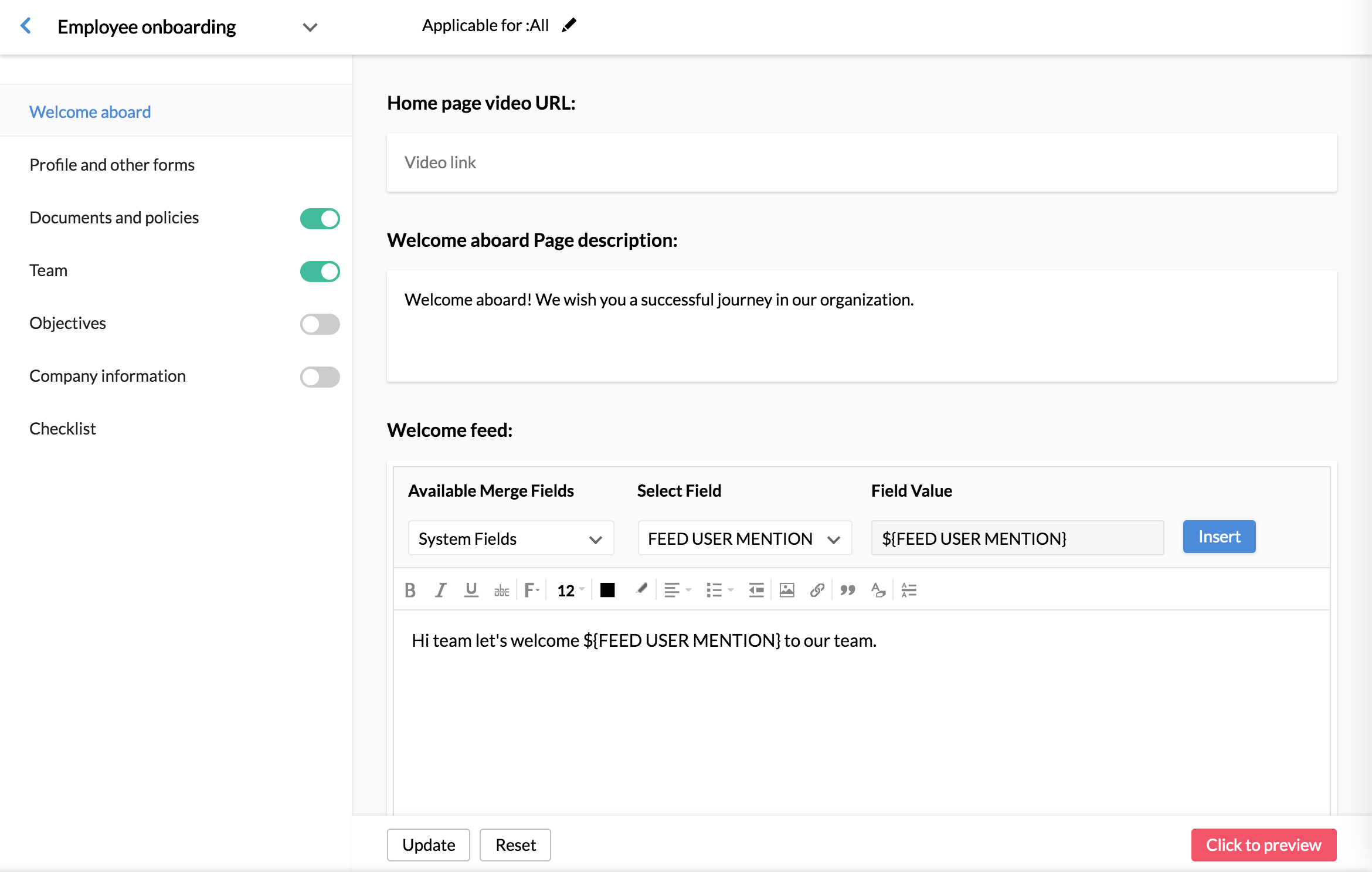Add a block quote
Viewport: 1372px width, 872px height.
[x=847, y=590]
